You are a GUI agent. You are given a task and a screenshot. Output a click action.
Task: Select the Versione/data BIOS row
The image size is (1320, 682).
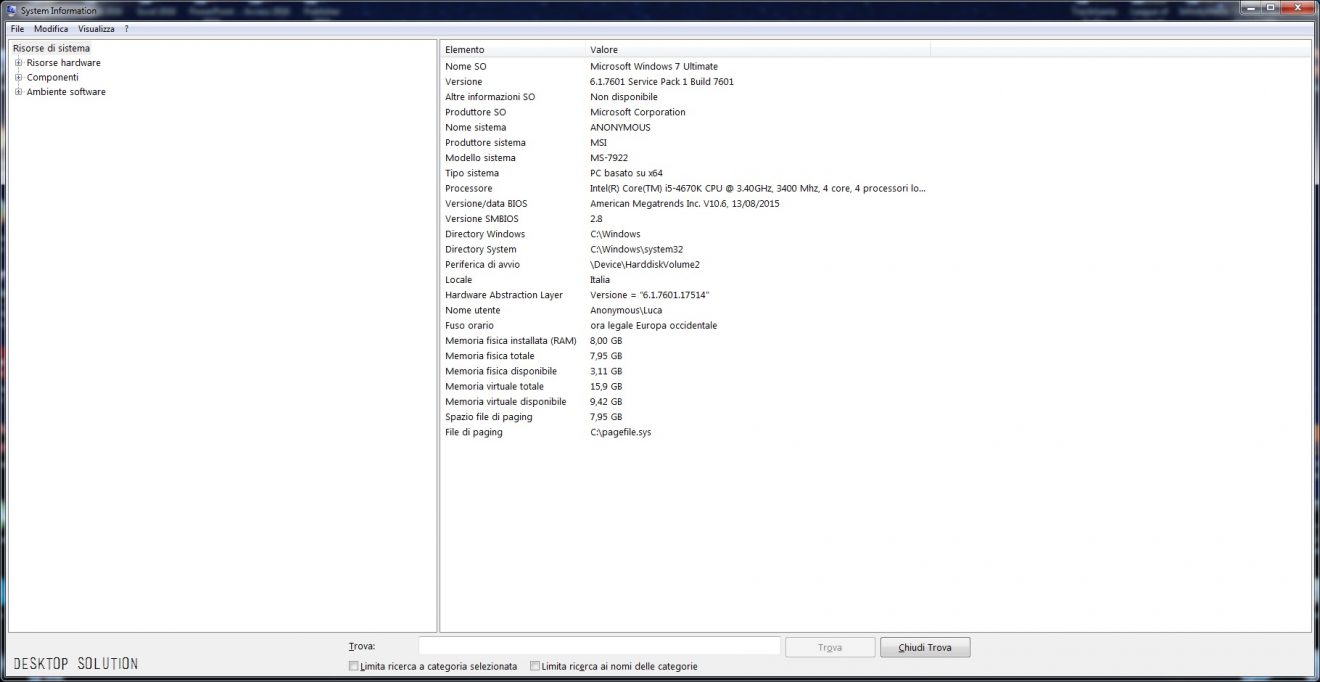coord(685,203)
